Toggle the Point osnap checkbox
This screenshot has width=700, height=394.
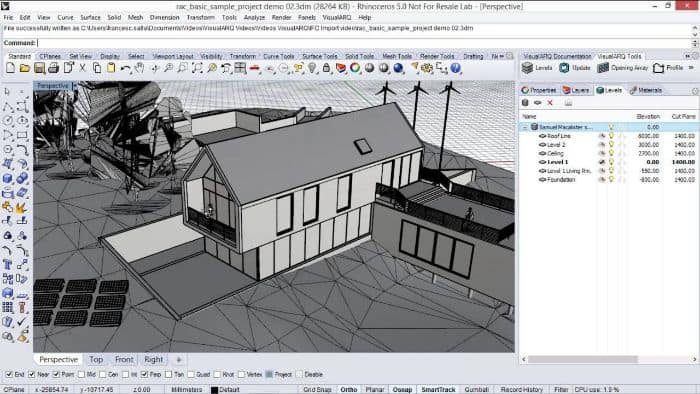point(56,374)
